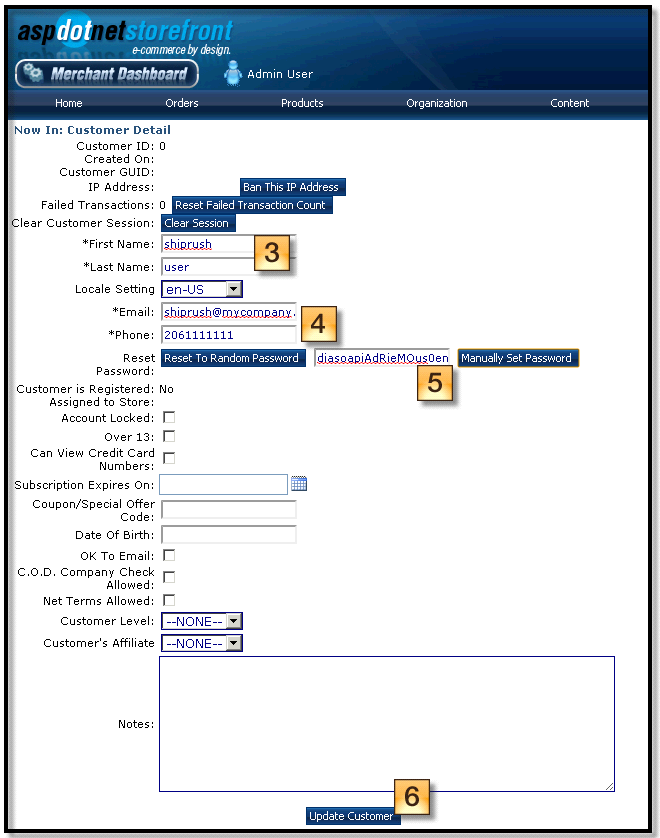Image resolution: width=660 pixels, height=838 pixels.
Task: Open the Organization menu
Action: point(437,103)
